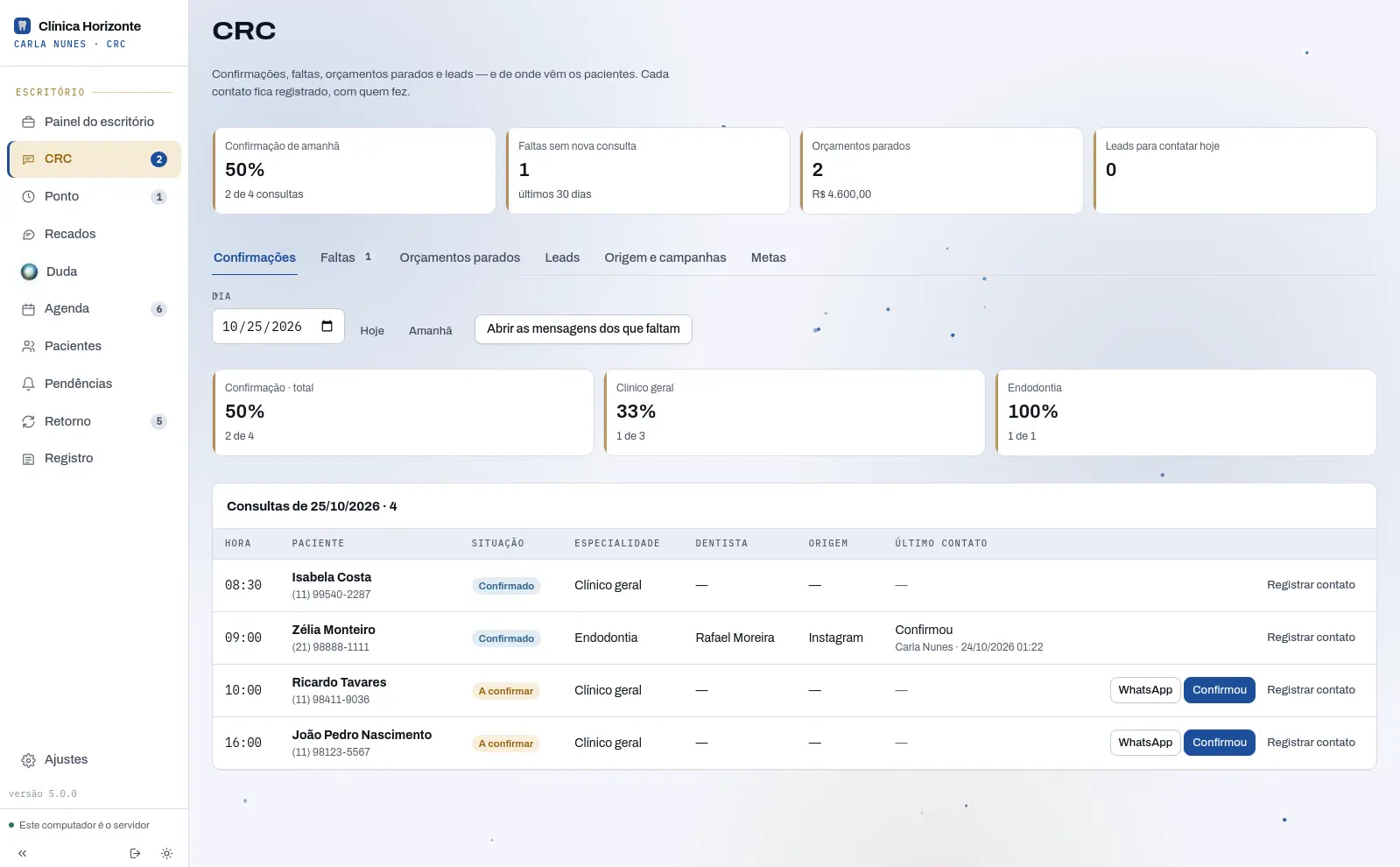
Task: Switch to Orçamentos parados tab
Action: pos(460,257)
